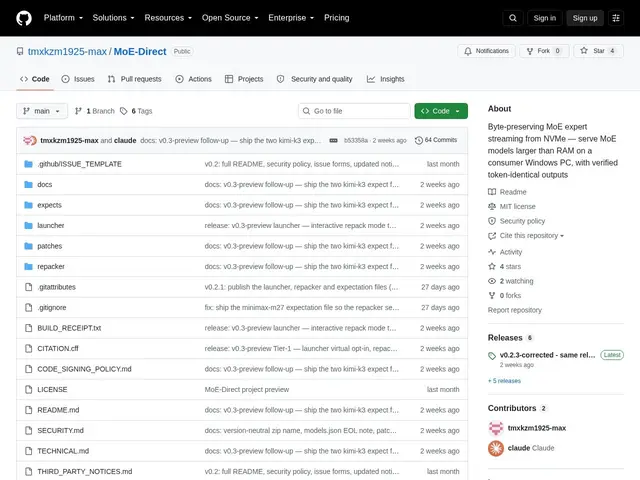Click the folder icon of launcher row

(28, 225)
